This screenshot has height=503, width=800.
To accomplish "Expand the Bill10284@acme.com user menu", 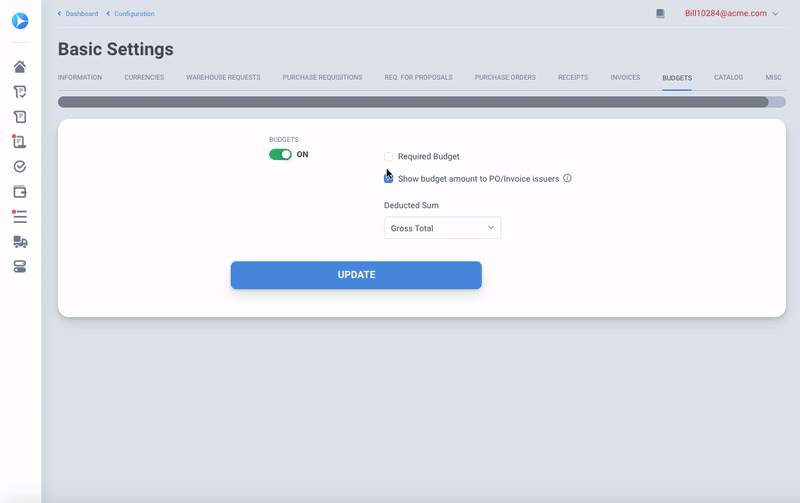I will tap(731, 13).
